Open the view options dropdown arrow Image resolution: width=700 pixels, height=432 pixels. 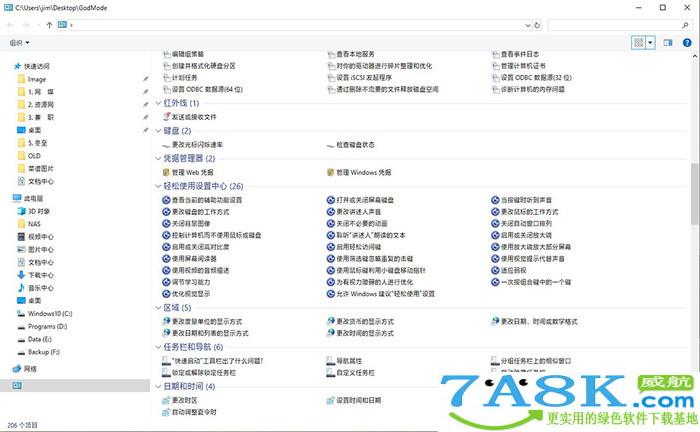tap(650, 43)
